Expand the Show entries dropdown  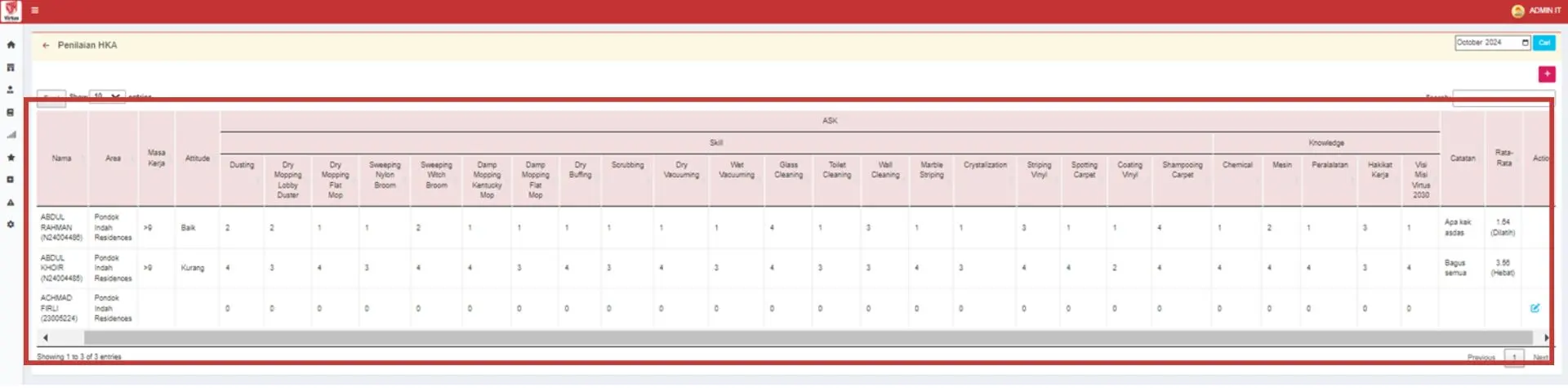coord(107,96)
